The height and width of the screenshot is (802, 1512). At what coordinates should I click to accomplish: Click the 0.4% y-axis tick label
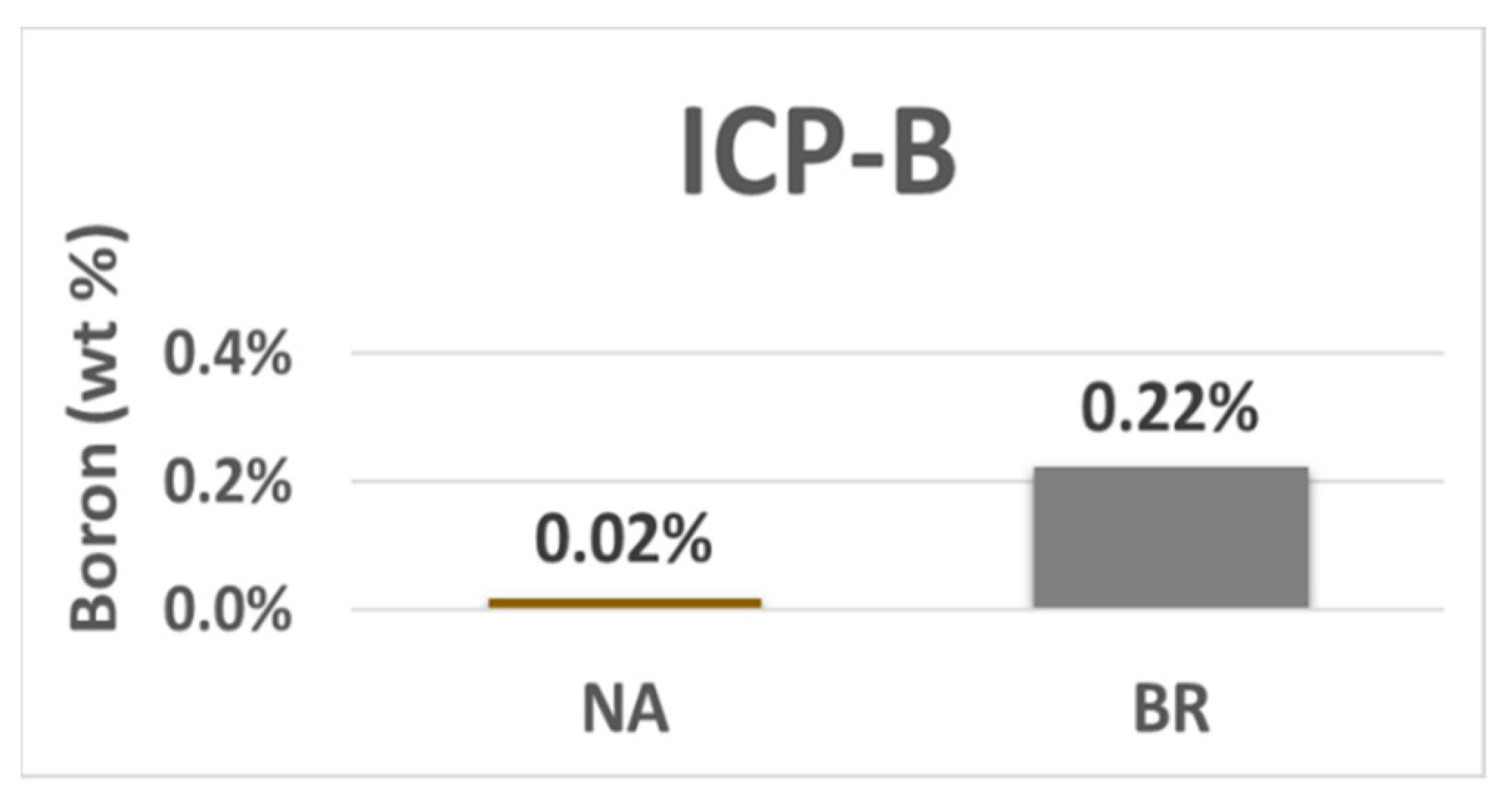[228, 355]
